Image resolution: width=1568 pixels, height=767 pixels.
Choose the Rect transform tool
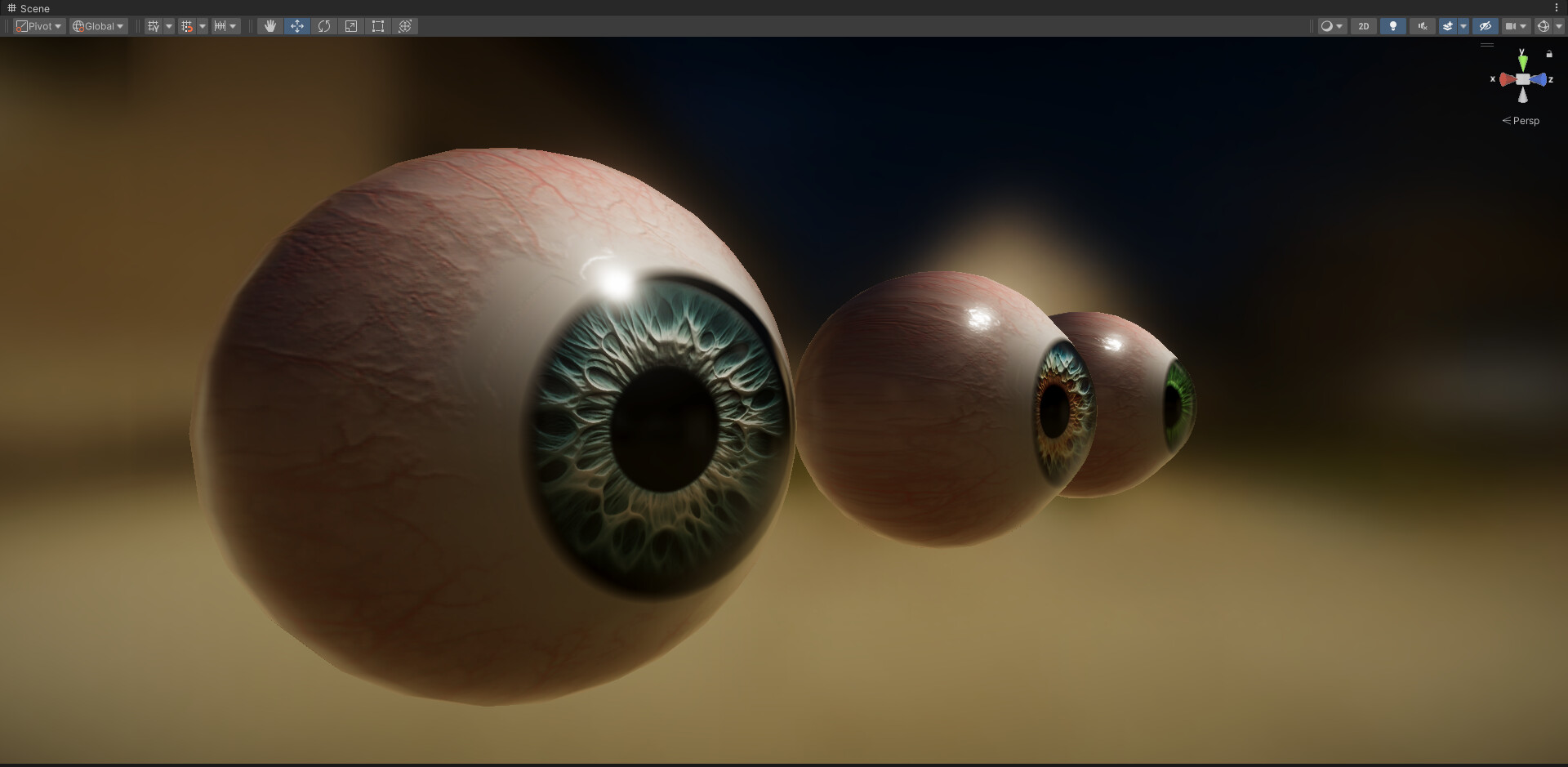[x=378, y=25]
